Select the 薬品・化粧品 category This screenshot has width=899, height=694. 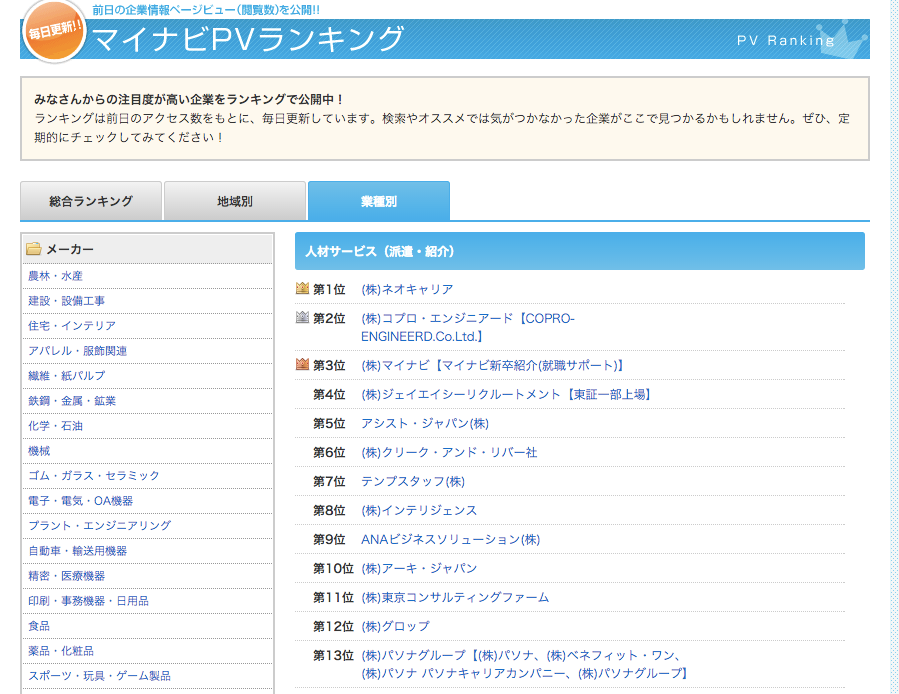pyautogui.click(x=61, y=651)
